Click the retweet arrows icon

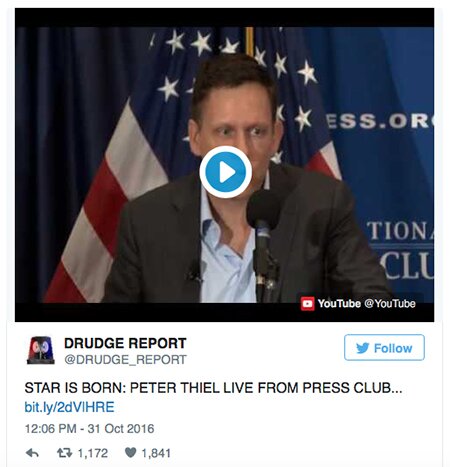pos(64,453)
